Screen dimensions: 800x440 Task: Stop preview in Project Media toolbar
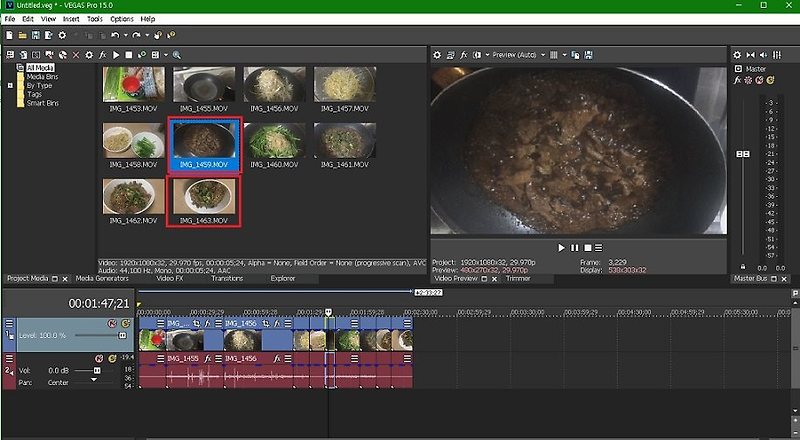pos(129,55)
